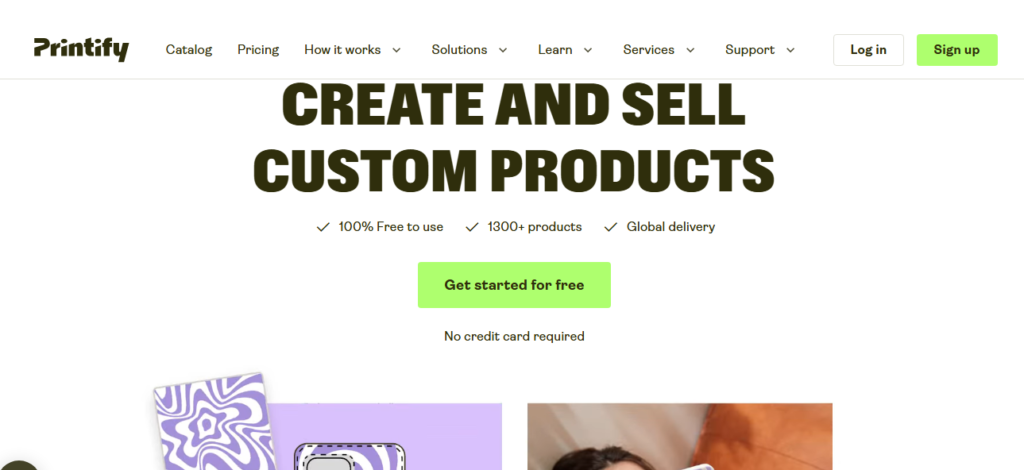This screenshot has height=470, width=1024.
Task: Expand the How it works chevron
Action: point(396,50)
